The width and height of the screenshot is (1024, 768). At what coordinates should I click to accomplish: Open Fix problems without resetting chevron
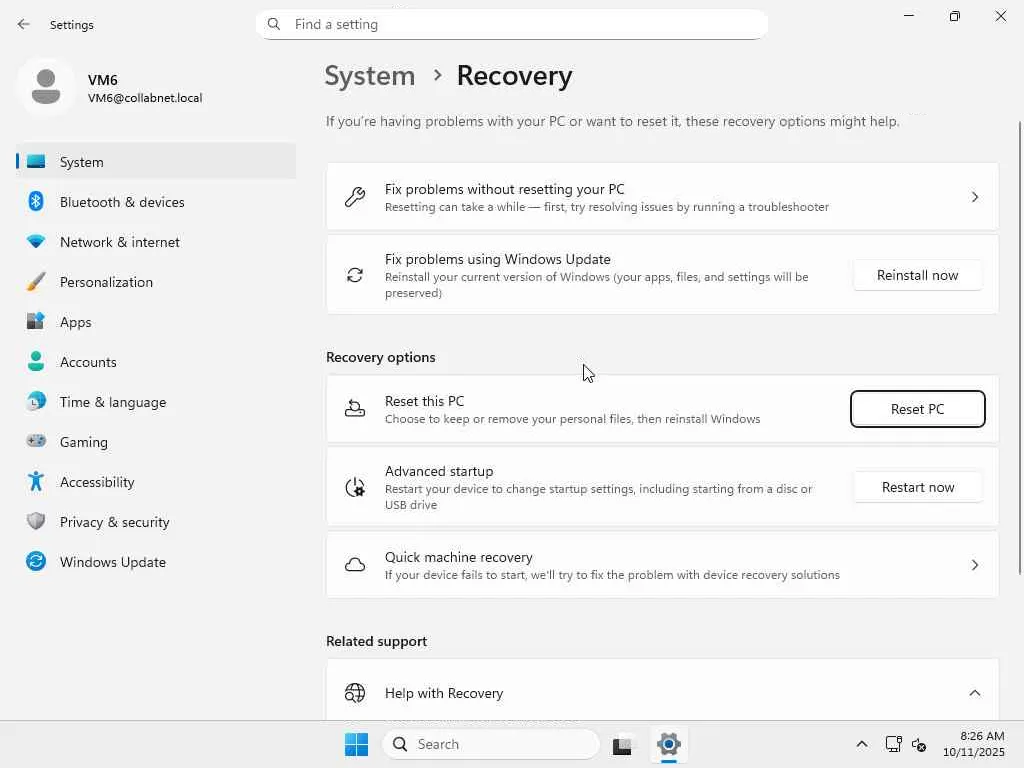point(974,197)
